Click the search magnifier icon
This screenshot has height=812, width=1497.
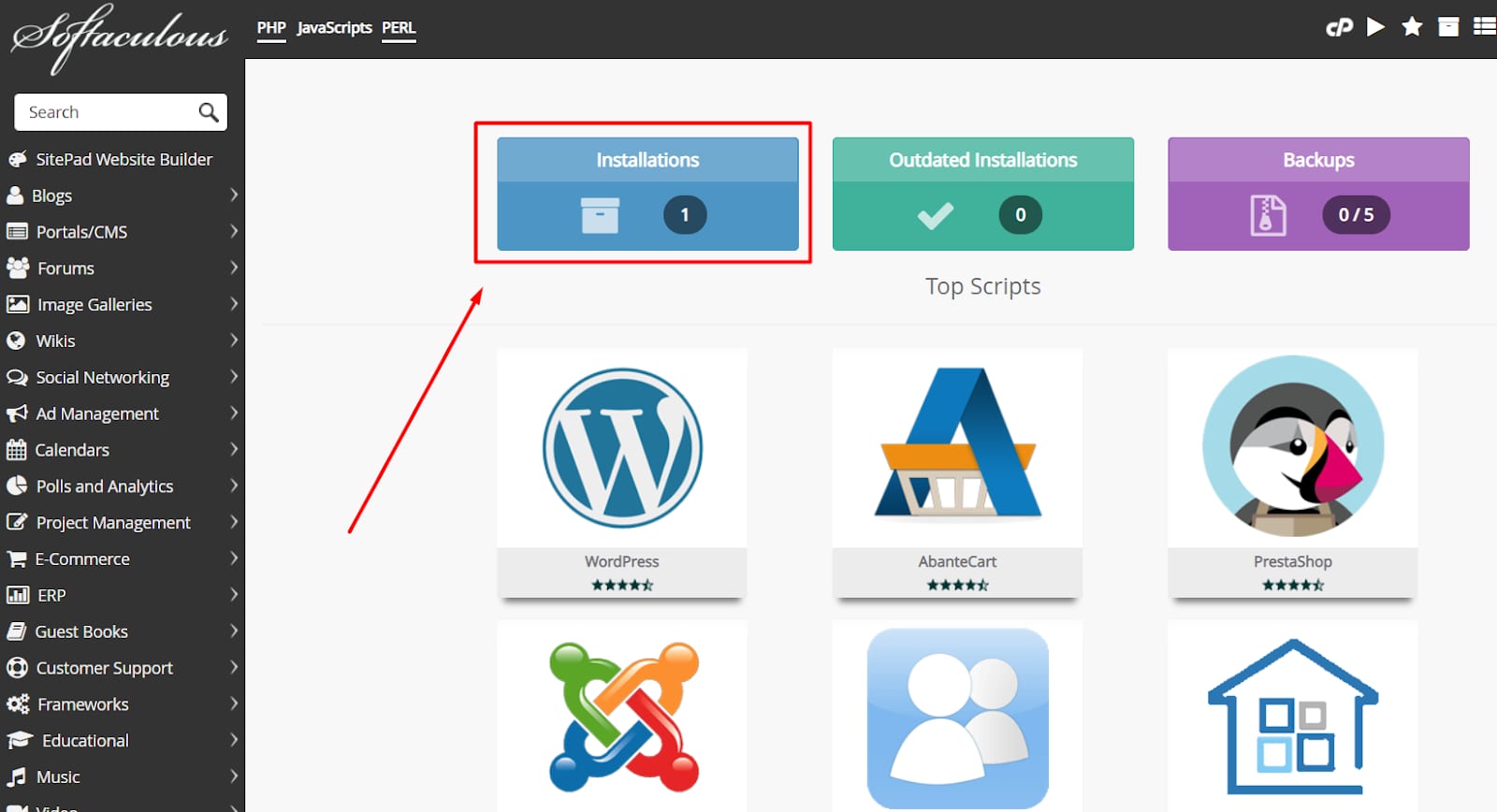click(x=209, y=113)
